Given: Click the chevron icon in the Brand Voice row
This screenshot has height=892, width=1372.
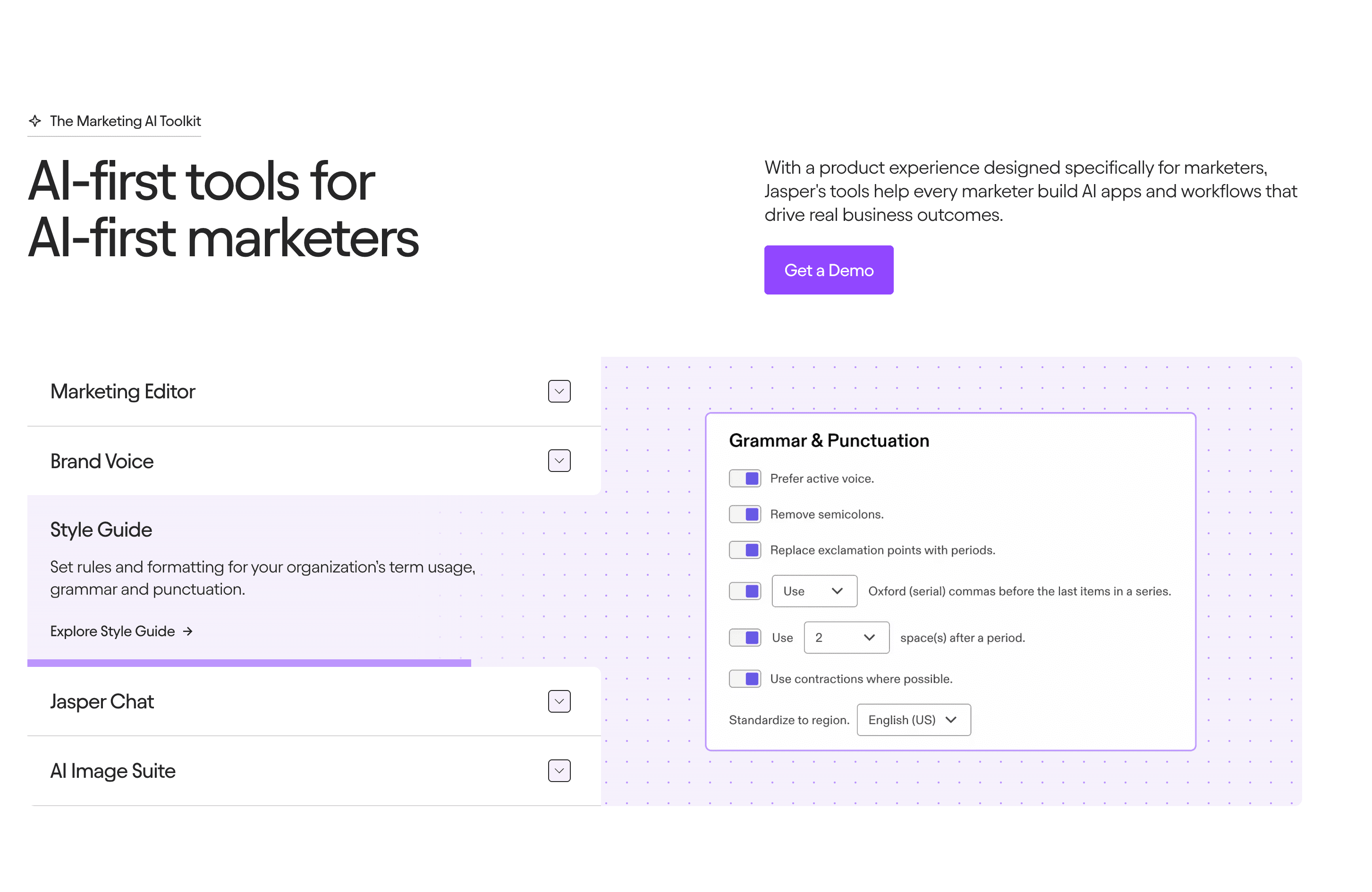Looking at the screenshot, I should pos(559,461).
